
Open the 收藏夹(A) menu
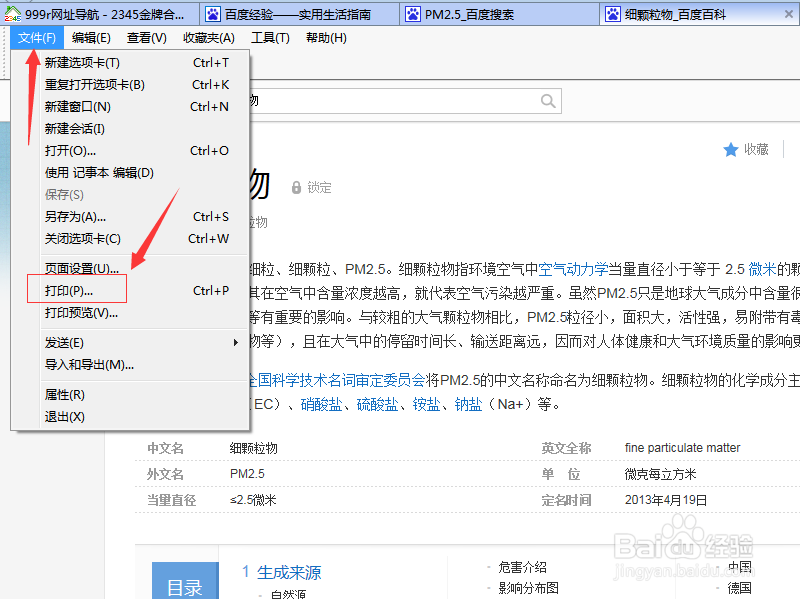point(209,38)
